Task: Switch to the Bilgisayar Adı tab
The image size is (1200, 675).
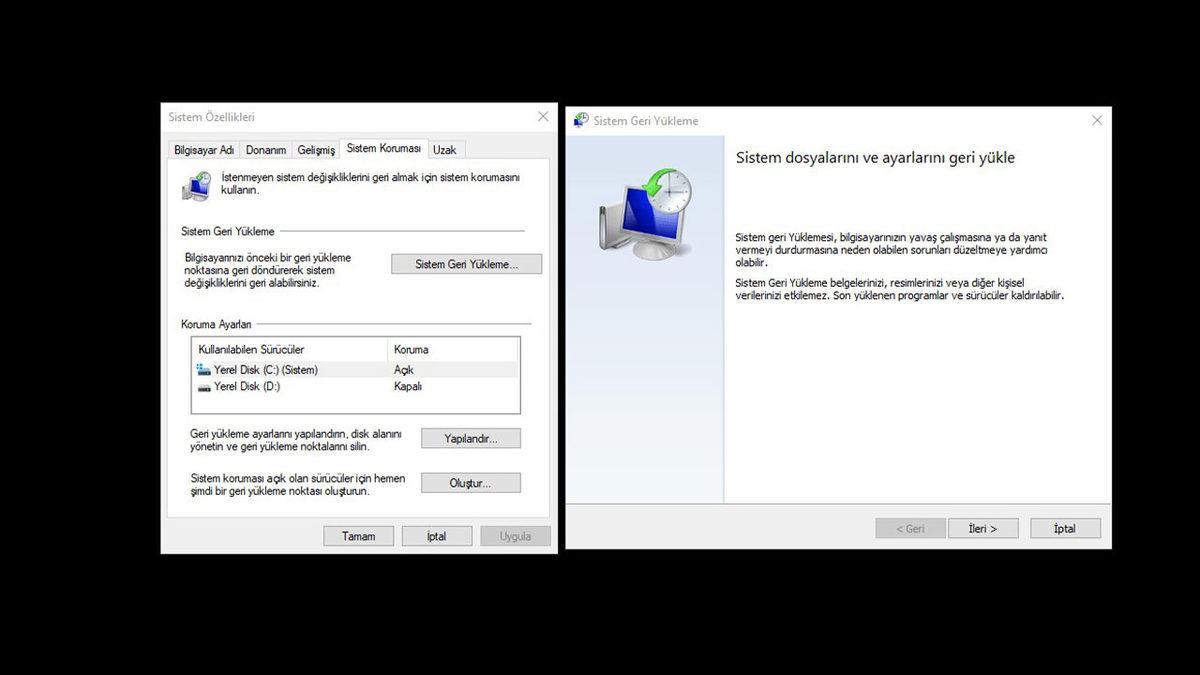Action: (x=203, y=148)
